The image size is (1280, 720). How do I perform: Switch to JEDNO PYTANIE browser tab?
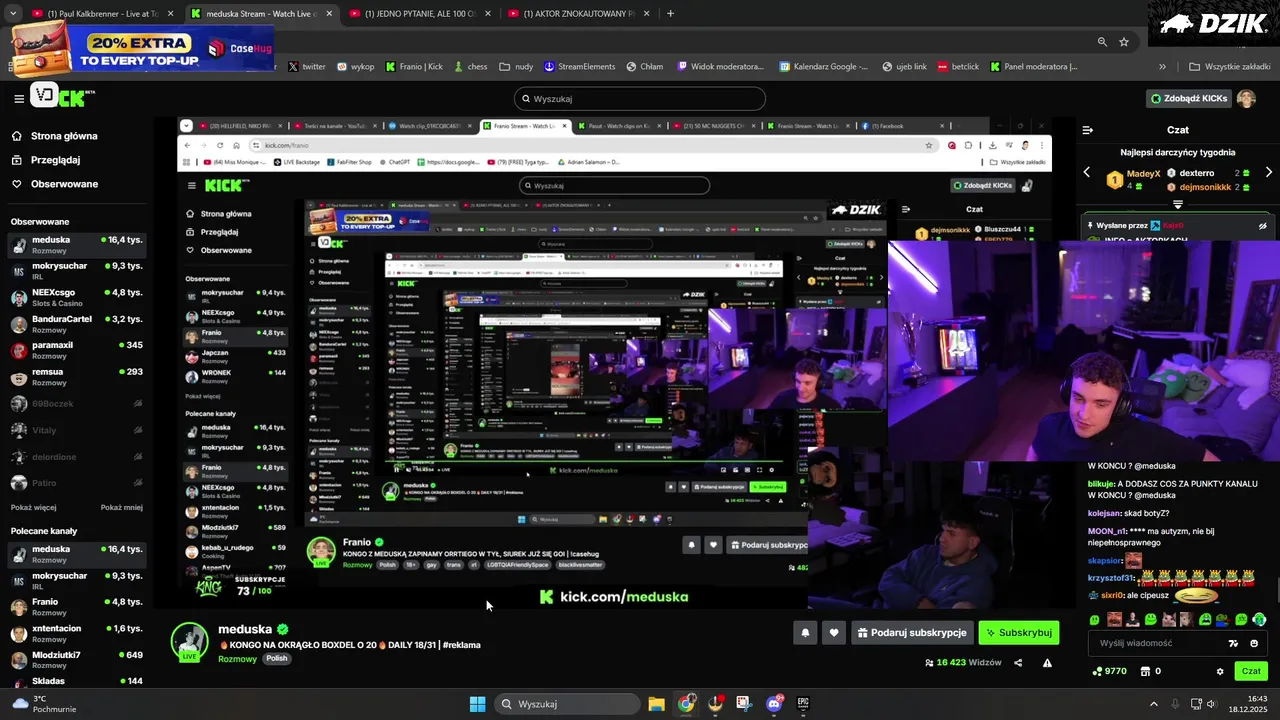pos(420,14)
